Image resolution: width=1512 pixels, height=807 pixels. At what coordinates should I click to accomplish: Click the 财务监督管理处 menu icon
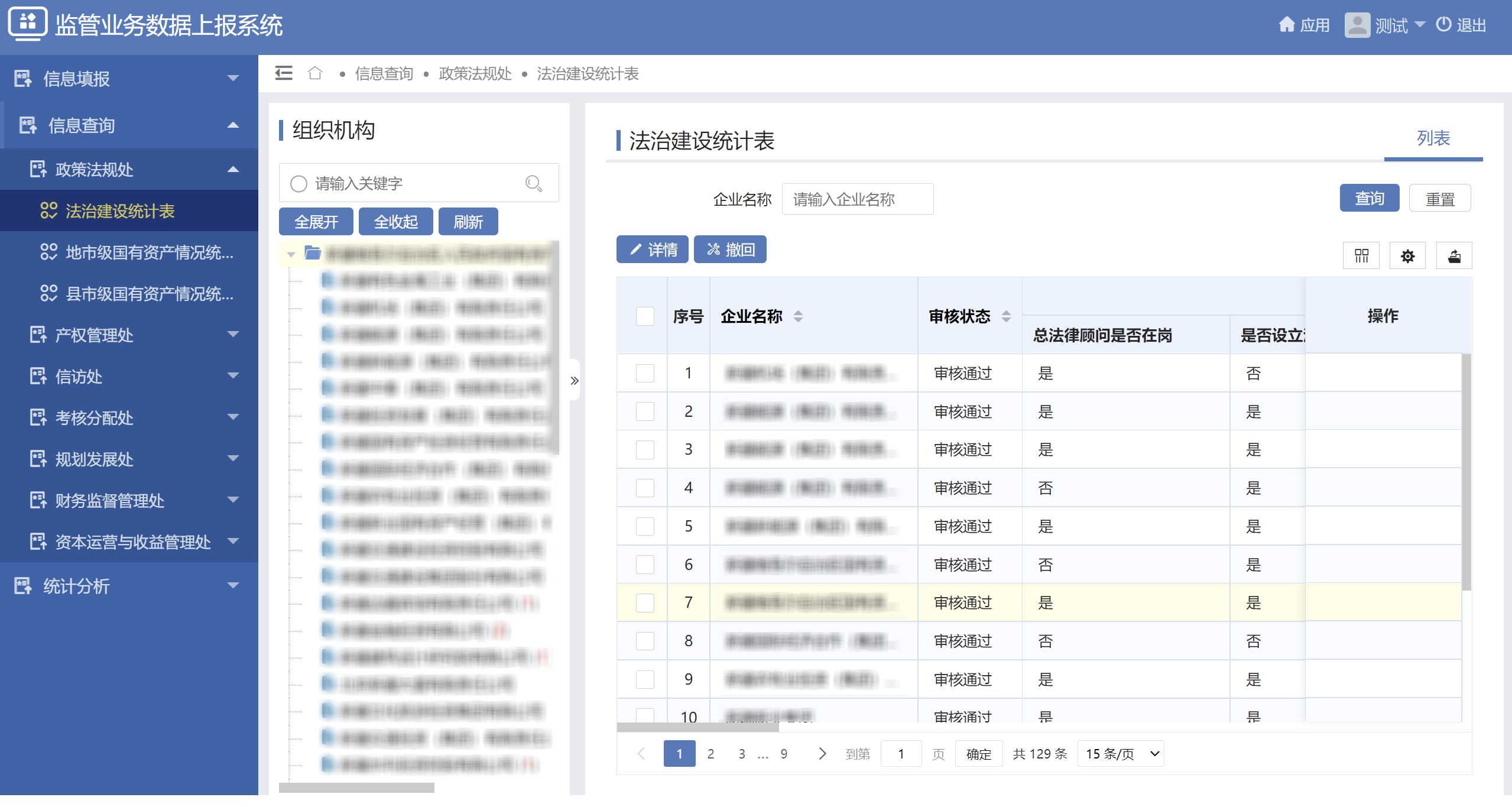point(38,500)
